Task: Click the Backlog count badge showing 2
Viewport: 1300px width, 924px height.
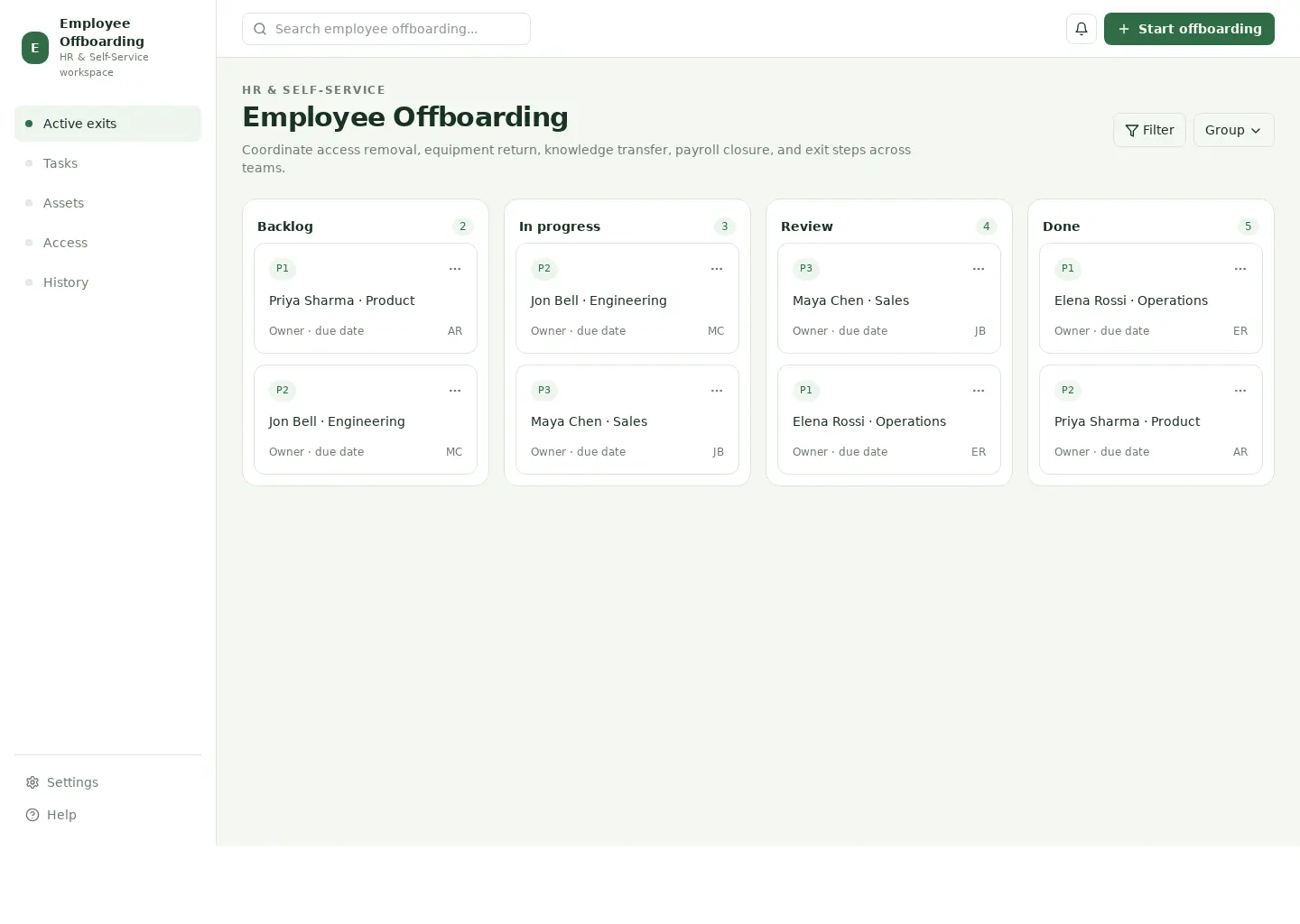Action: (x=463, y=226)
